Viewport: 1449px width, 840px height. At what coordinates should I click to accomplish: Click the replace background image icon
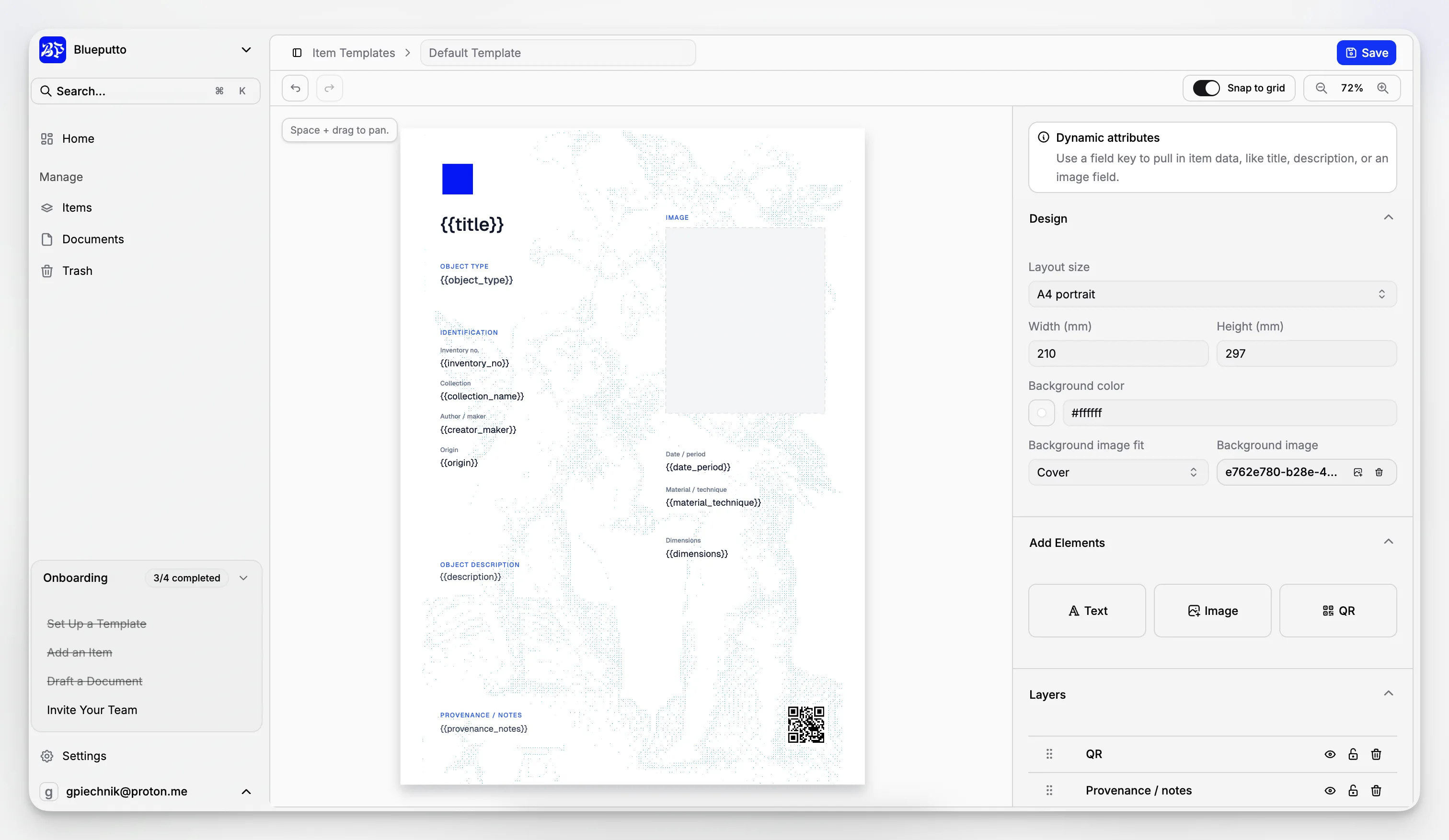click(x=1357, y=472)
